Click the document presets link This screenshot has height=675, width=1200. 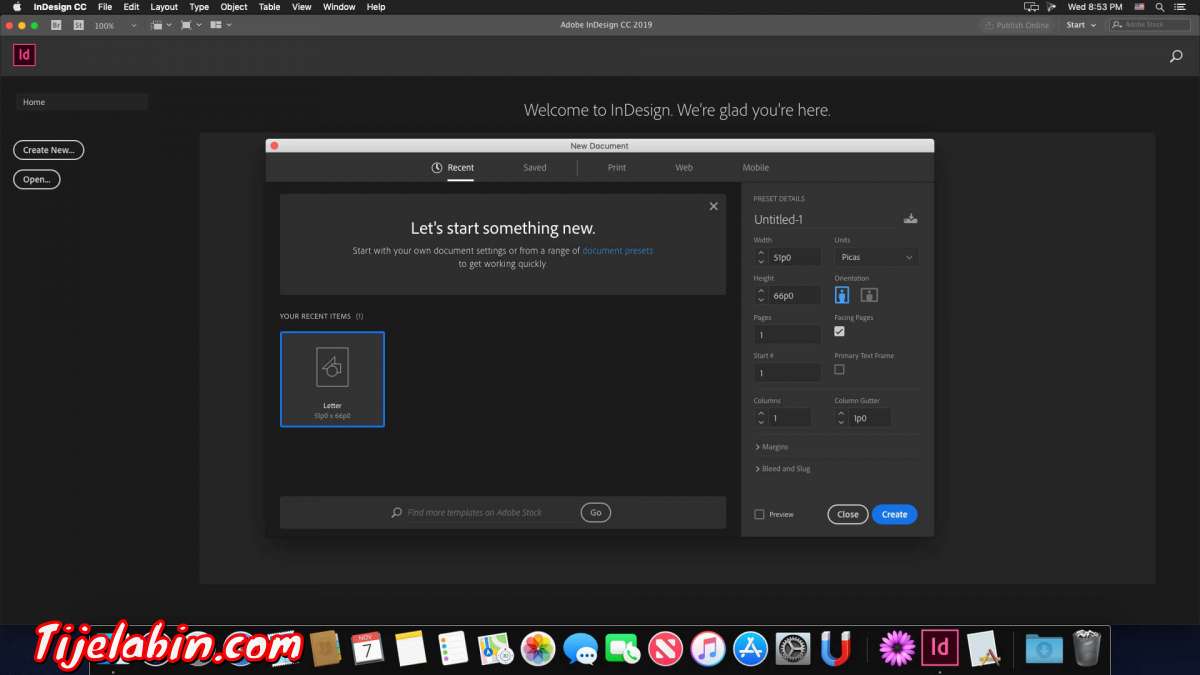click(620, 251)
